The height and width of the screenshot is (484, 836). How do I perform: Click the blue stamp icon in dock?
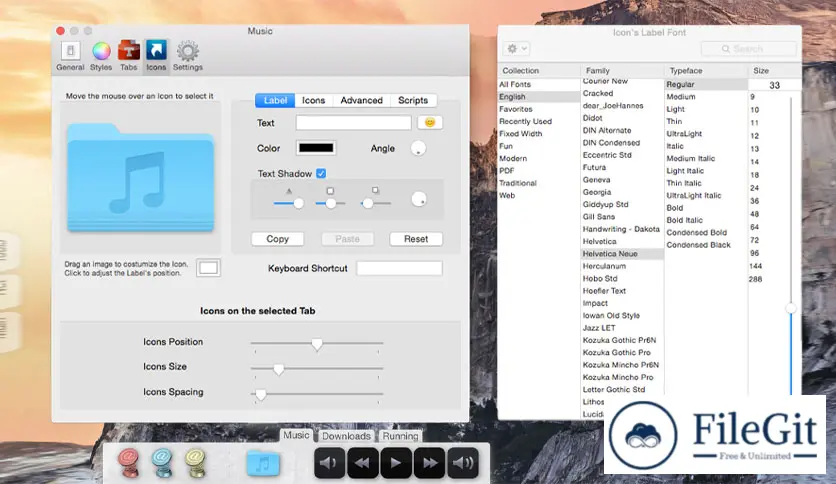[x=162, y=462]
